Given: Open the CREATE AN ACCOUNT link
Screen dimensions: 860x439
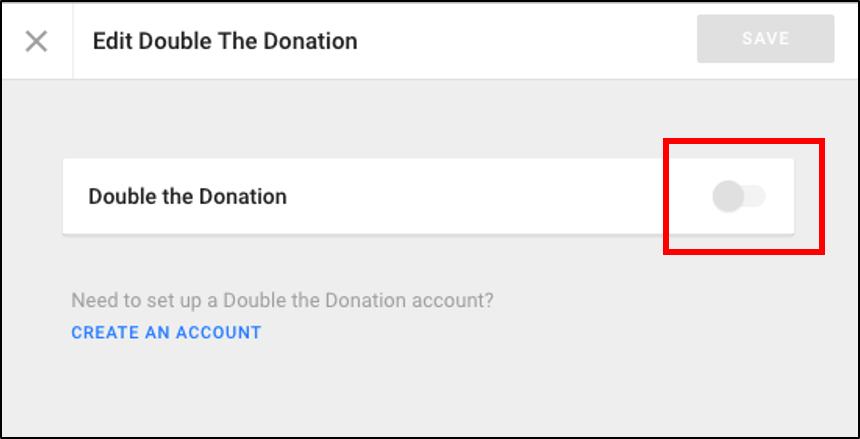Looking at the screenshot, I should click(x=166, y=332).
